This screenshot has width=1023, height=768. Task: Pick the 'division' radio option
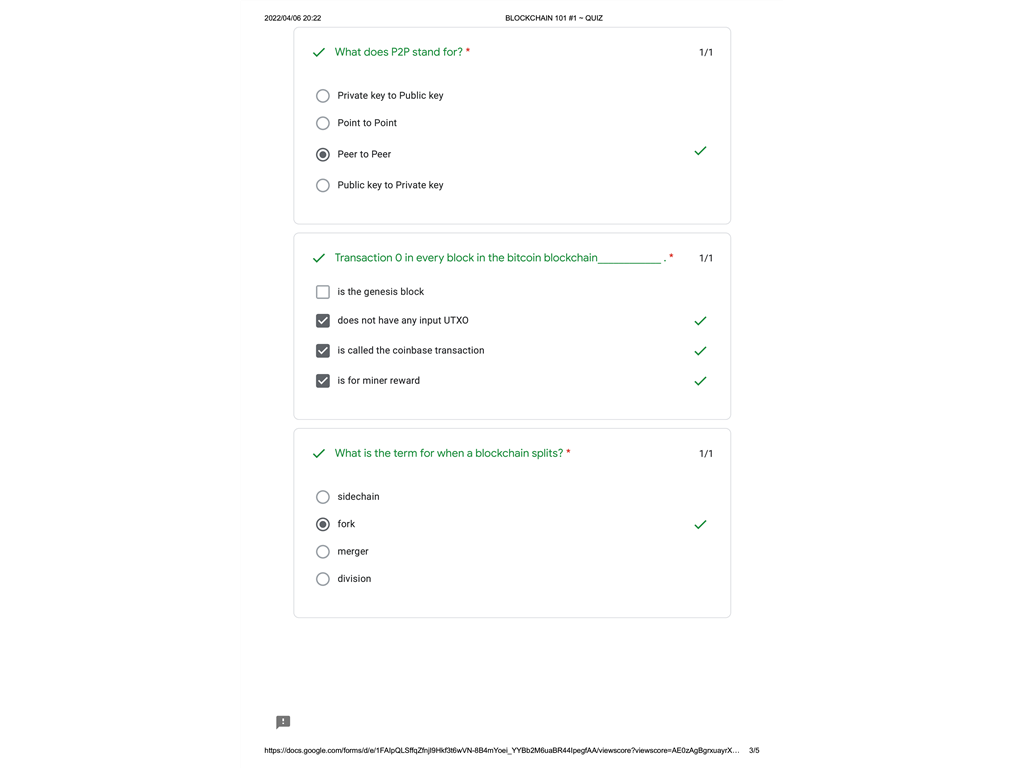[x=322, y=579]
